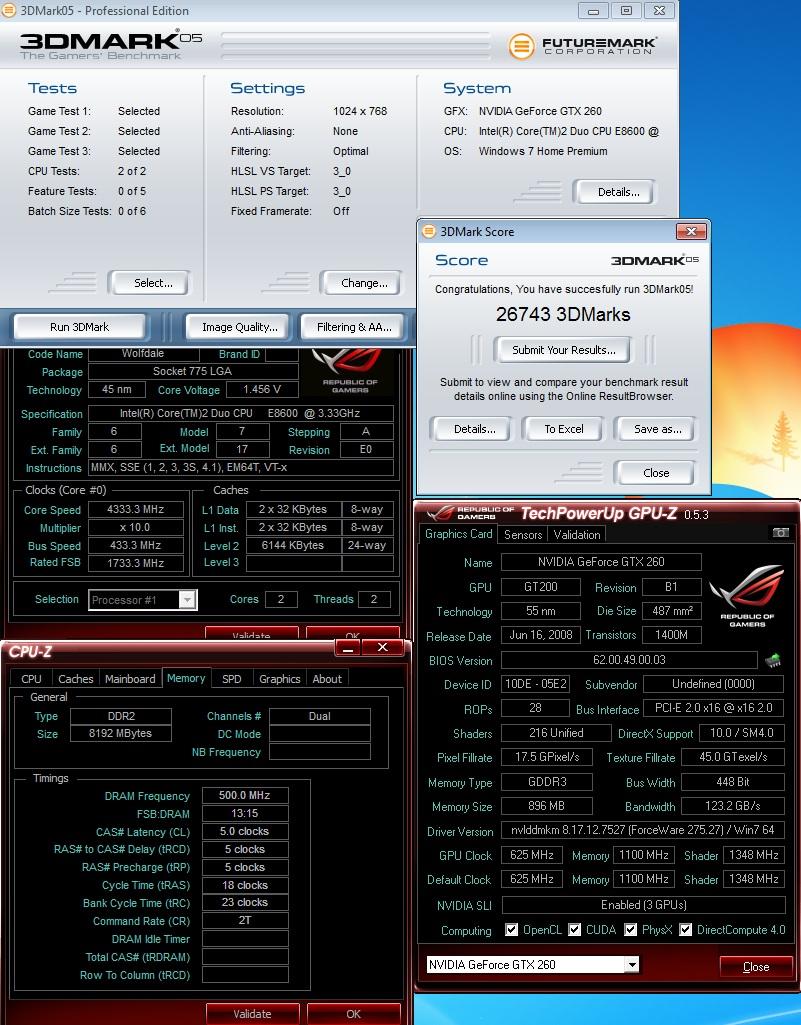801x1025 pixels.
Task: Click Run 3DMark button
Action: pos(80,327)
